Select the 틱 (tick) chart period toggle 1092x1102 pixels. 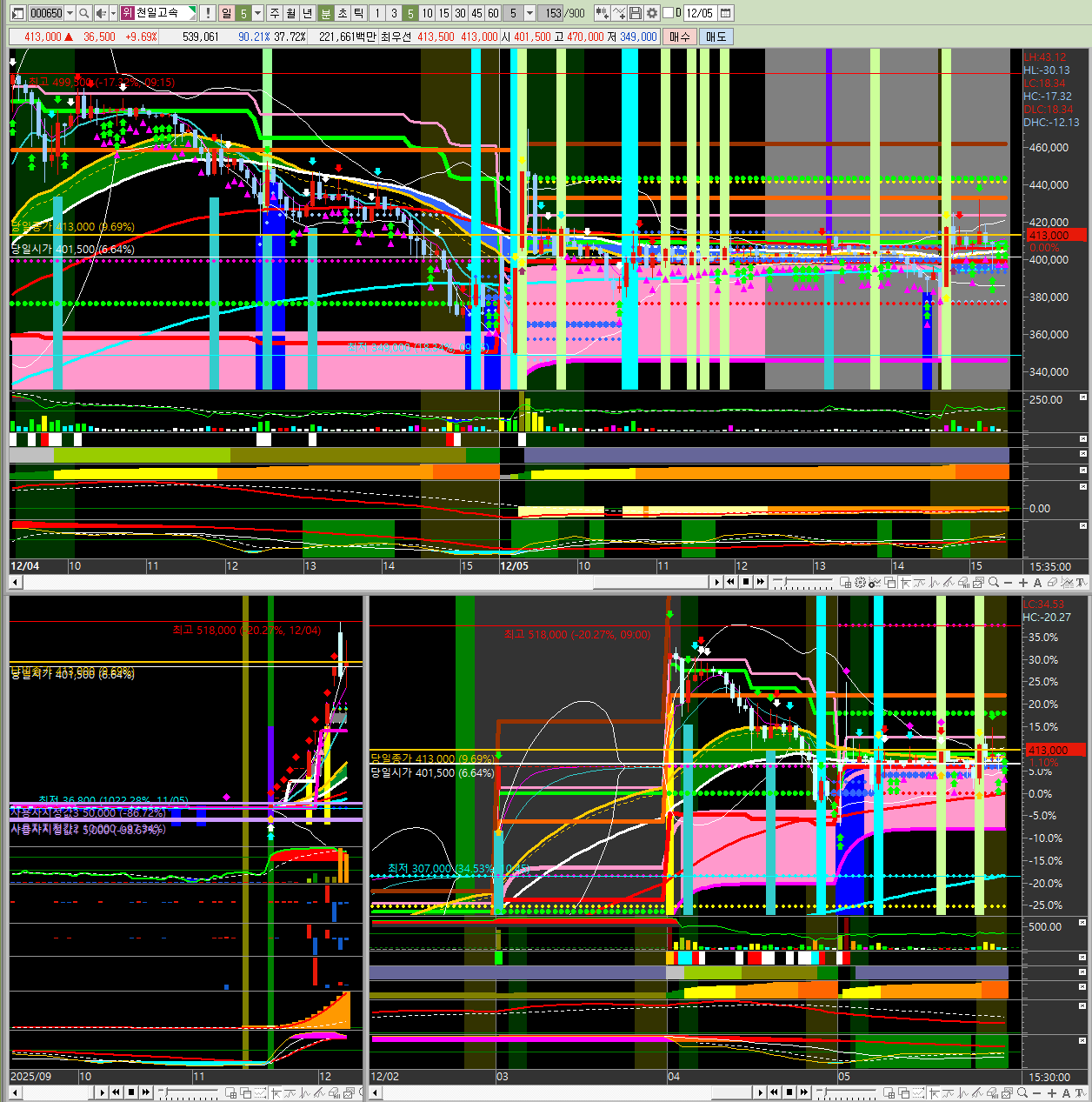[357, 13]
